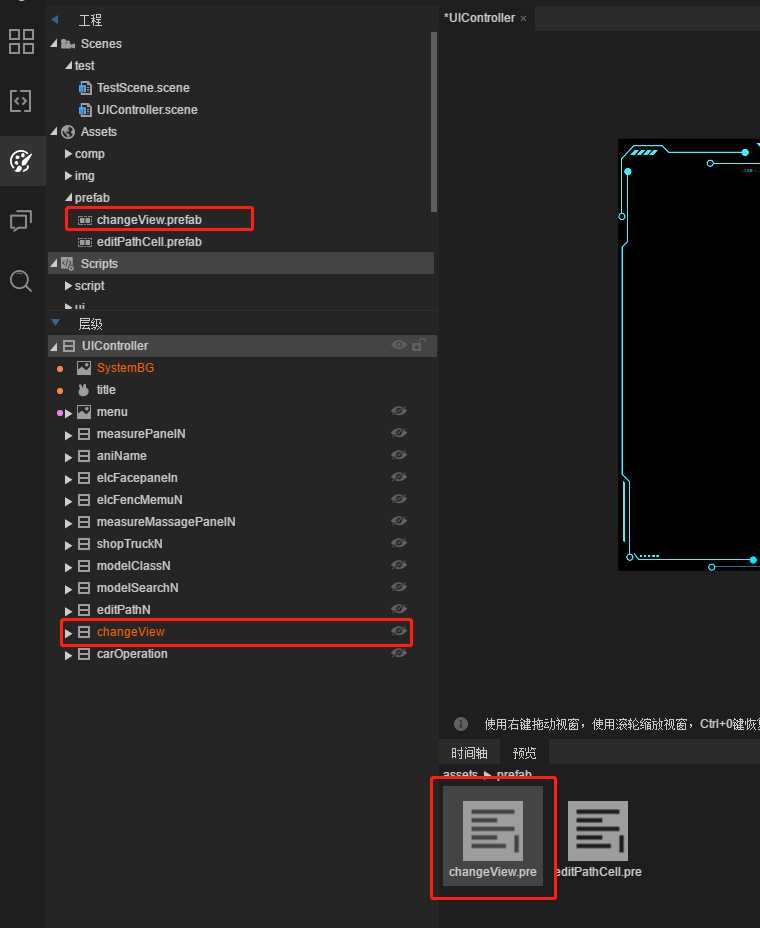Toggle UIController root visibility eye
Viewport: 760px width, 928px height.
click(x=399, y=345)
